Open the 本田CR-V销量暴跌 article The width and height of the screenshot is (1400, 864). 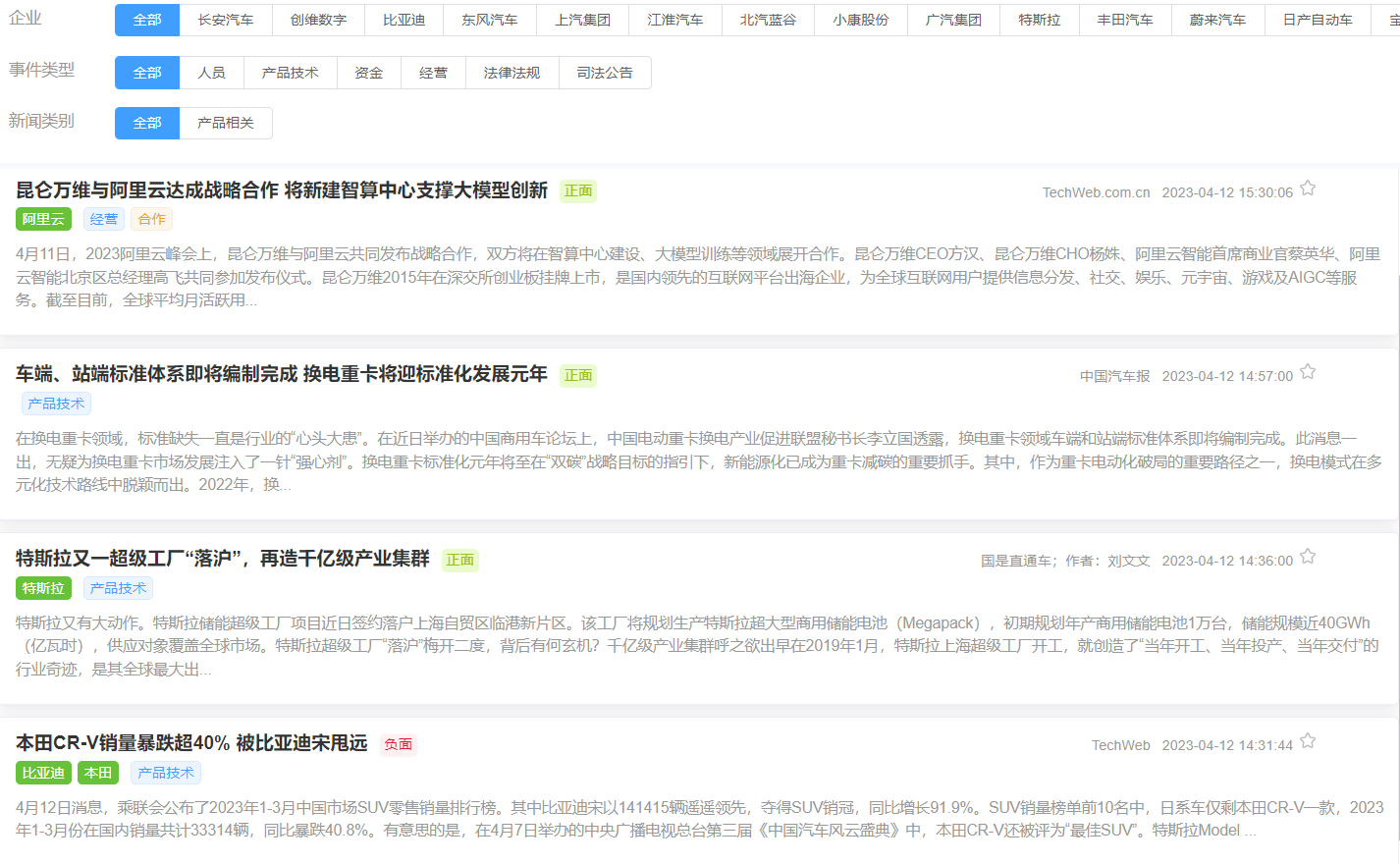click(191, 744)
